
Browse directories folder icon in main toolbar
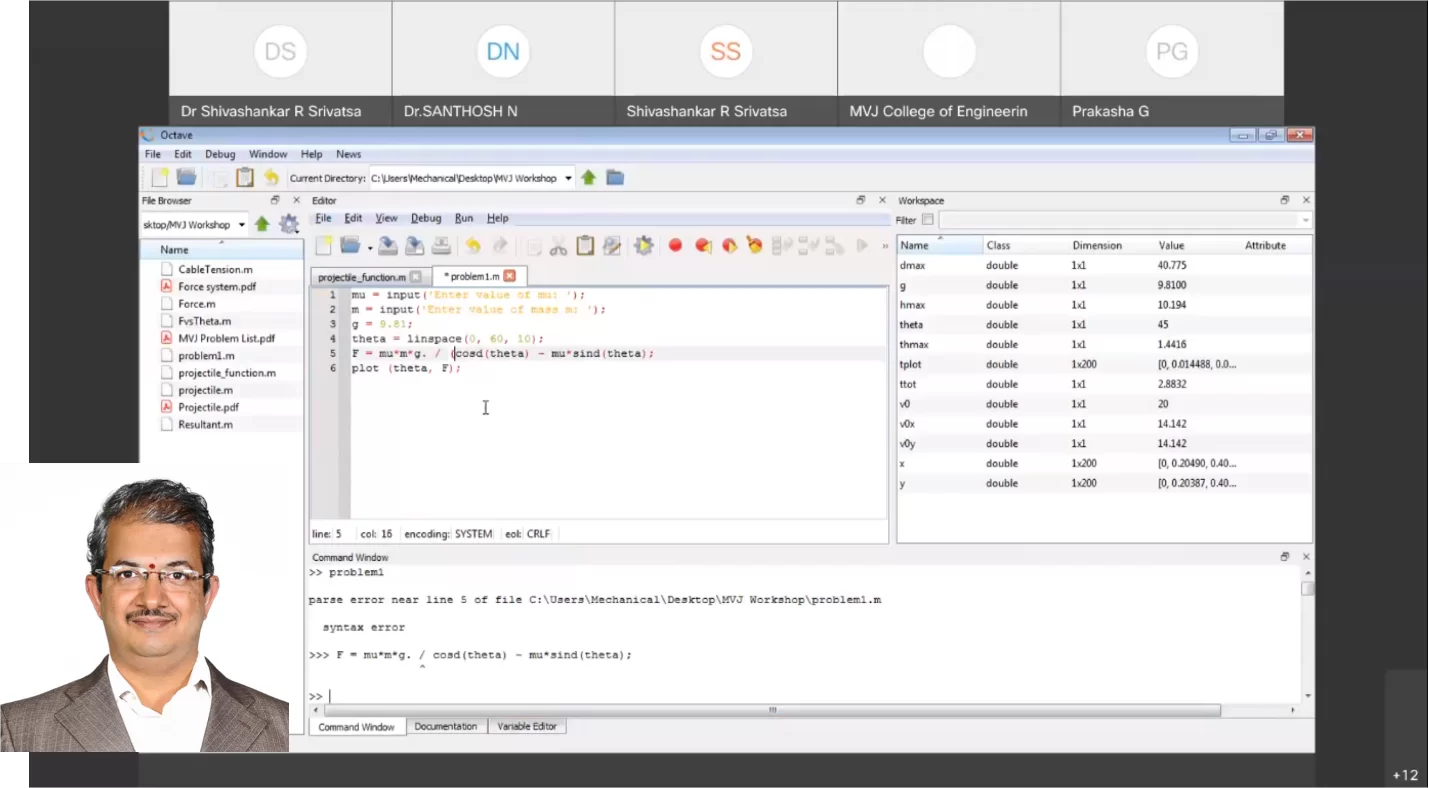pyautogui.click(x=615, y=177)
